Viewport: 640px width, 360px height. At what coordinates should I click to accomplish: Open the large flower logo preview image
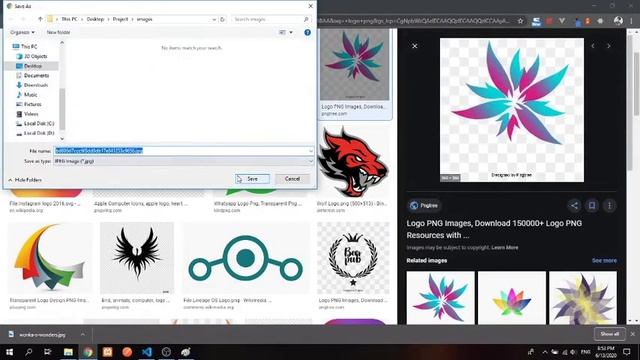[x=512, y=110]
